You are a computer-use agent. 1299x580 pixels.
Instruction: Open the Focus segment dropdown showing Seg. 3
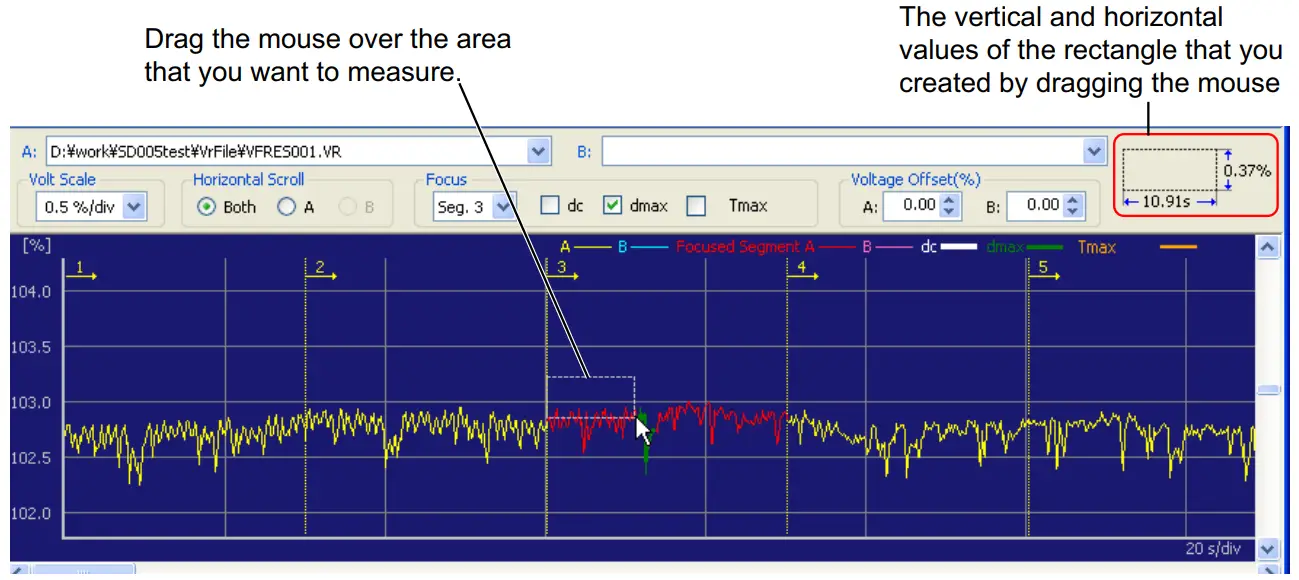pyautogui.click(x=505, y=205)
